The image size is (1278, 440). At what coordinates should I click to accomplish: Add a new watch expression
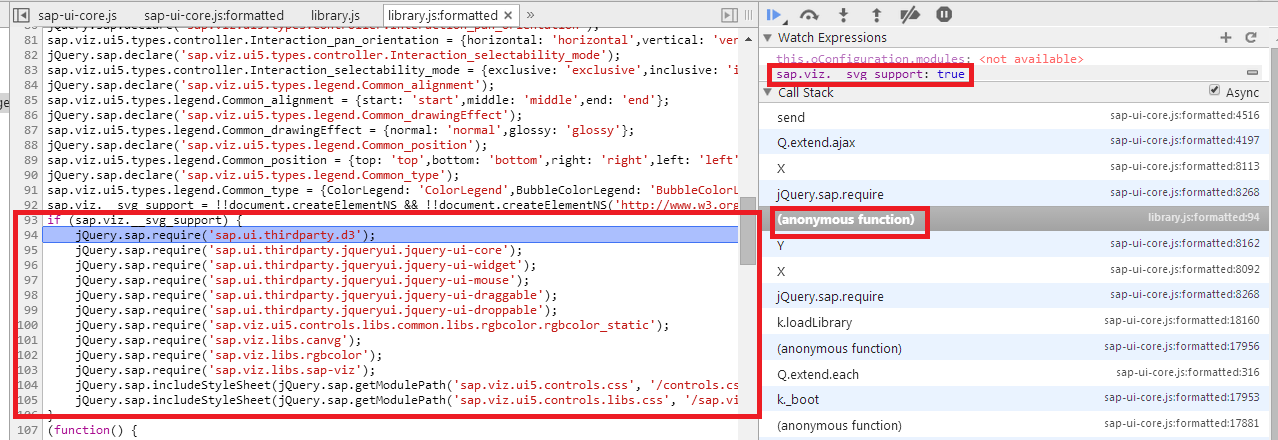point(1226,37)
